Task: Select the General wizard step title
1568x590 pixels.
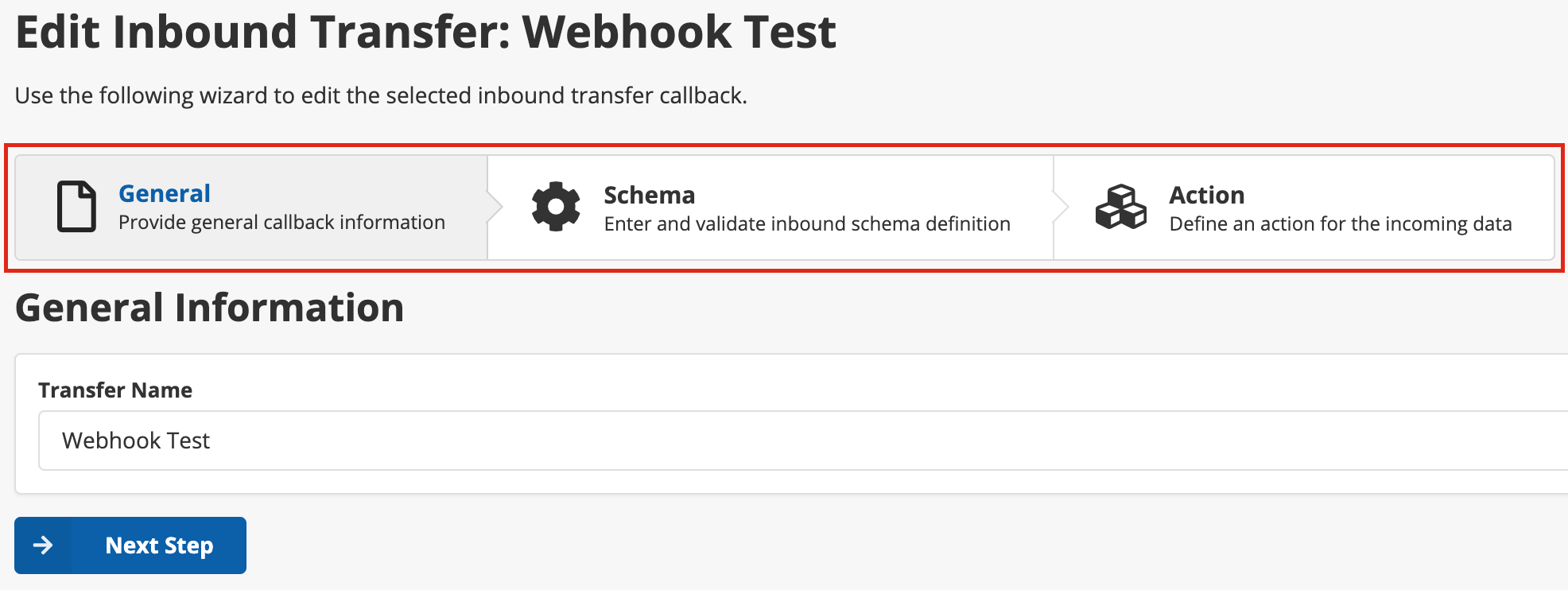Action: click(x=164, y=193)
